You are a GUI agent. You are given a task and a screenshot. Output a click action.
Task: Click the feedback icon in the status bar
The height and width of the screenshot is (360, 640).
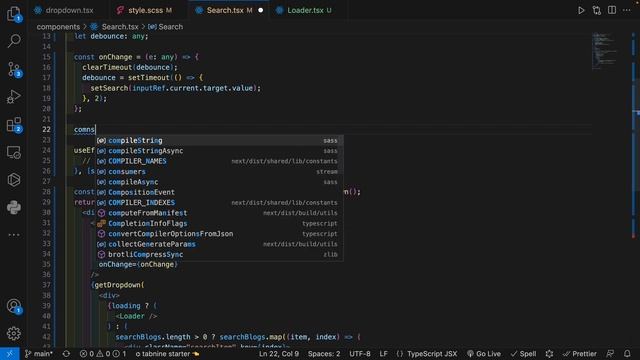coord(610,354)
